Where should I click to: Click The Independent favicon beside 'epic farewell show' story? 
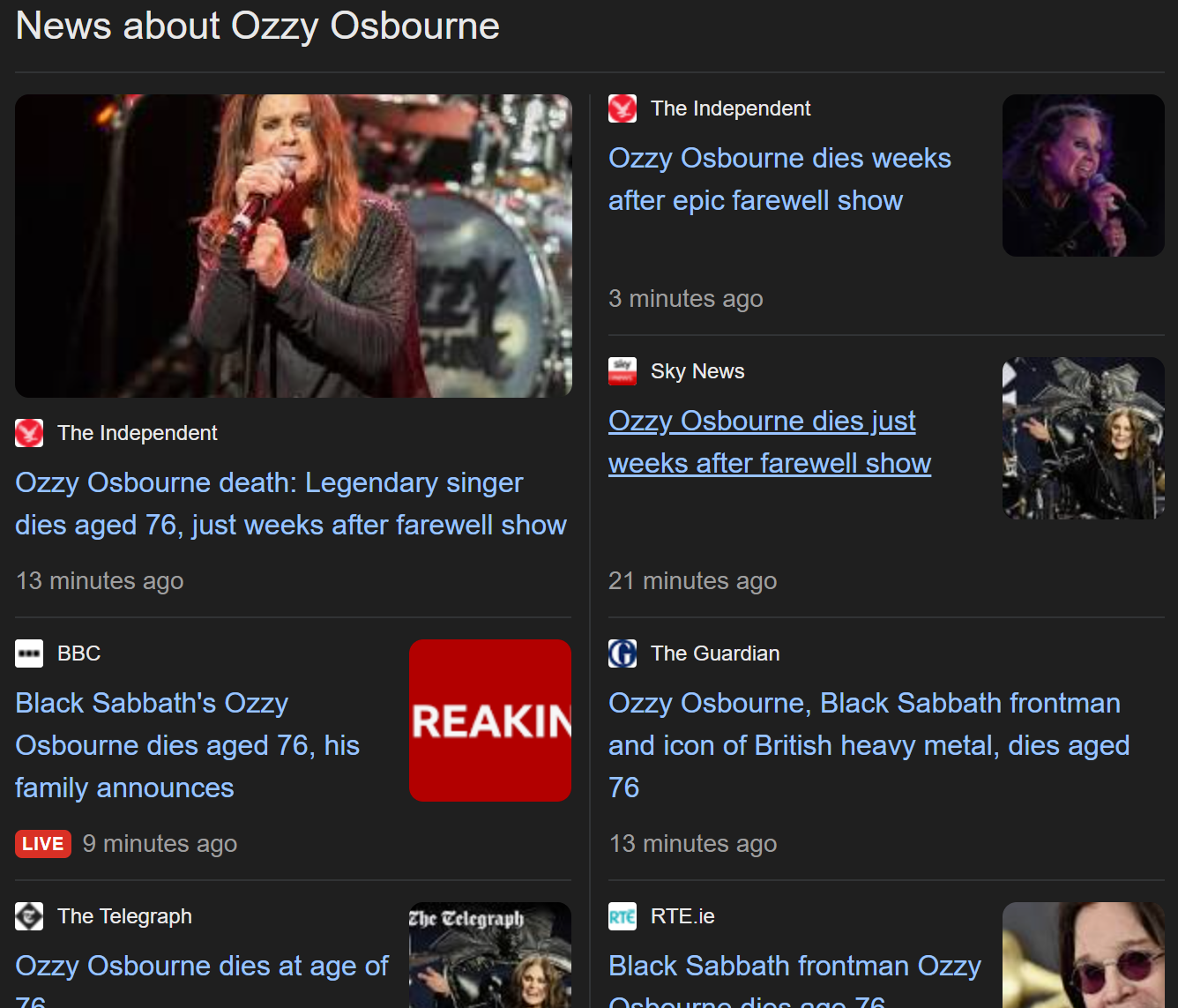pos(623,108)
